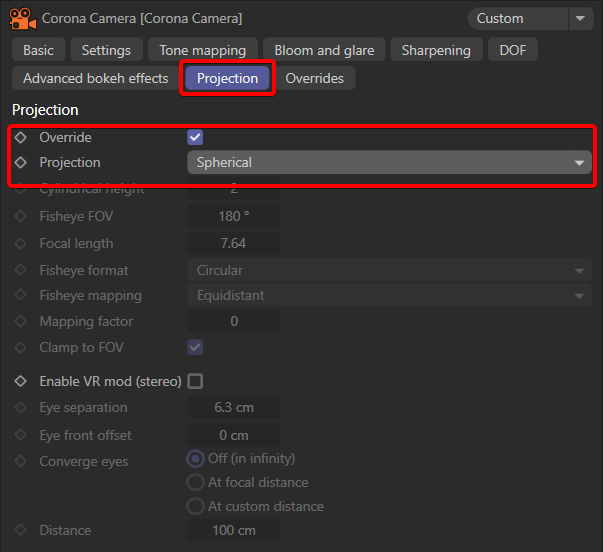Click the Corona Camera object icon
Screen dimensions: 603x552
point(22,18)
